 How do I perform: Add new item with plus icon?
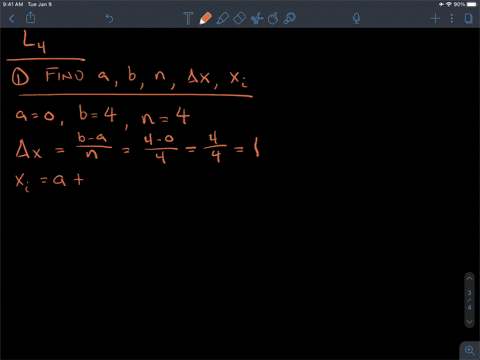[x=435, y=18]
